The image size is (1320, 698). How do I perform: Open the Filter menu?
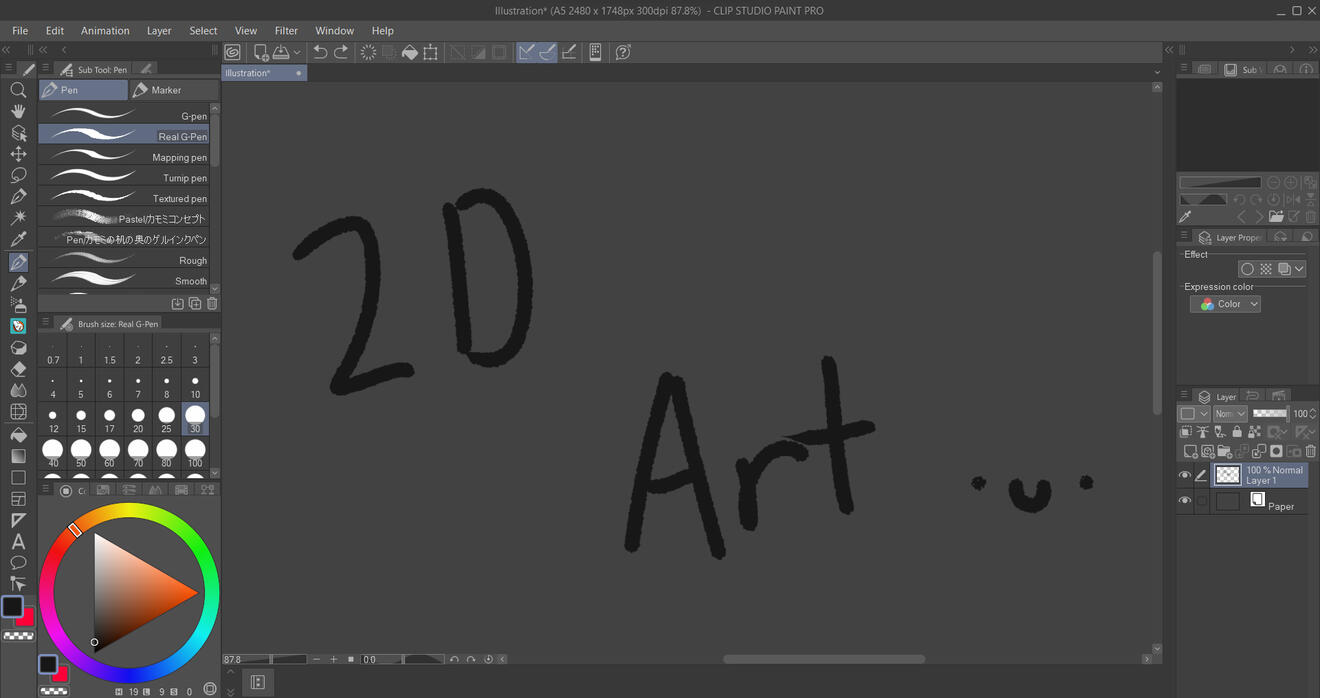[286, 31]
